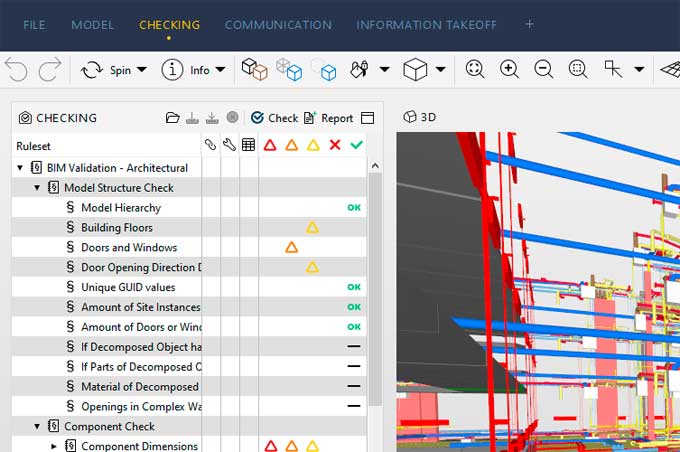
Task: Click red triangle on Component Dimensions row
Action: tap(271, 446)
